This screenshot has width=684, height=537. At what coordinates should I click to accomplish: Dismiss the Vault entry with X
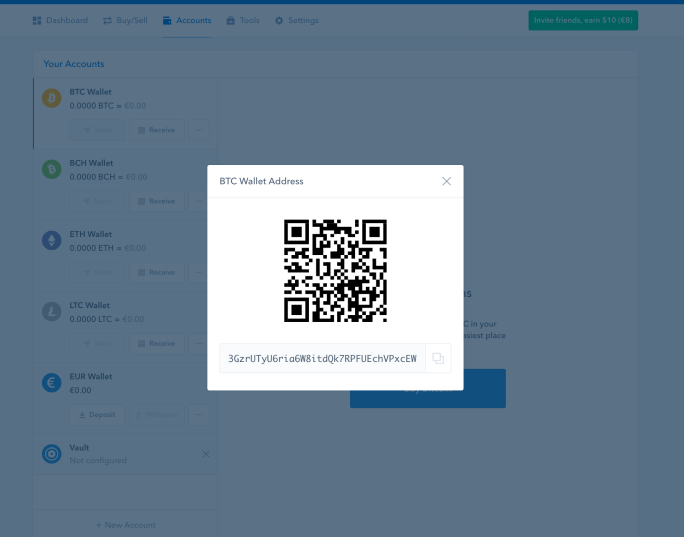(x=206, y=454)
